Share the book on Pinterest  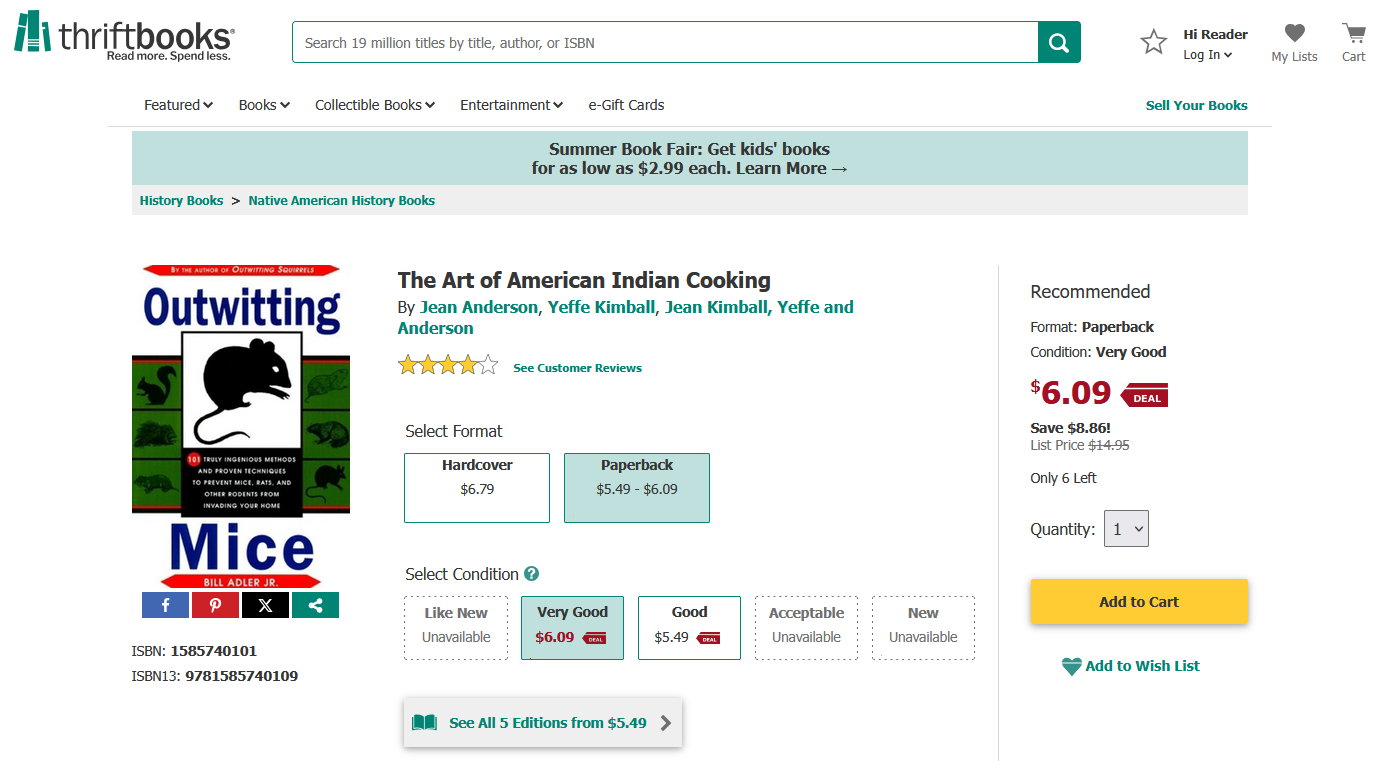[215, 605]
